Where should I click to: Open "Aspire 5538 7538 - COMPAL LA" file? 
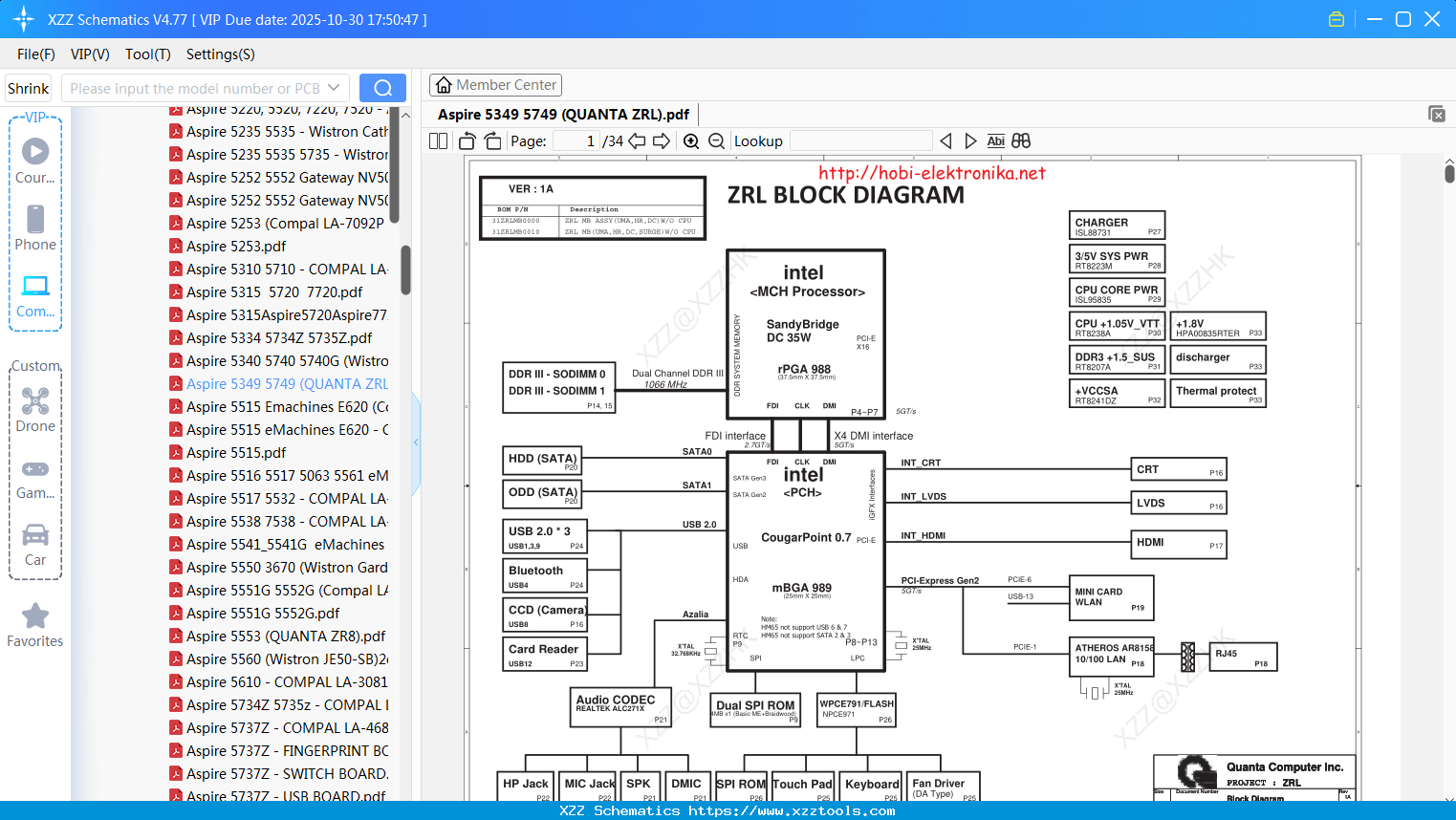[279, 522]
